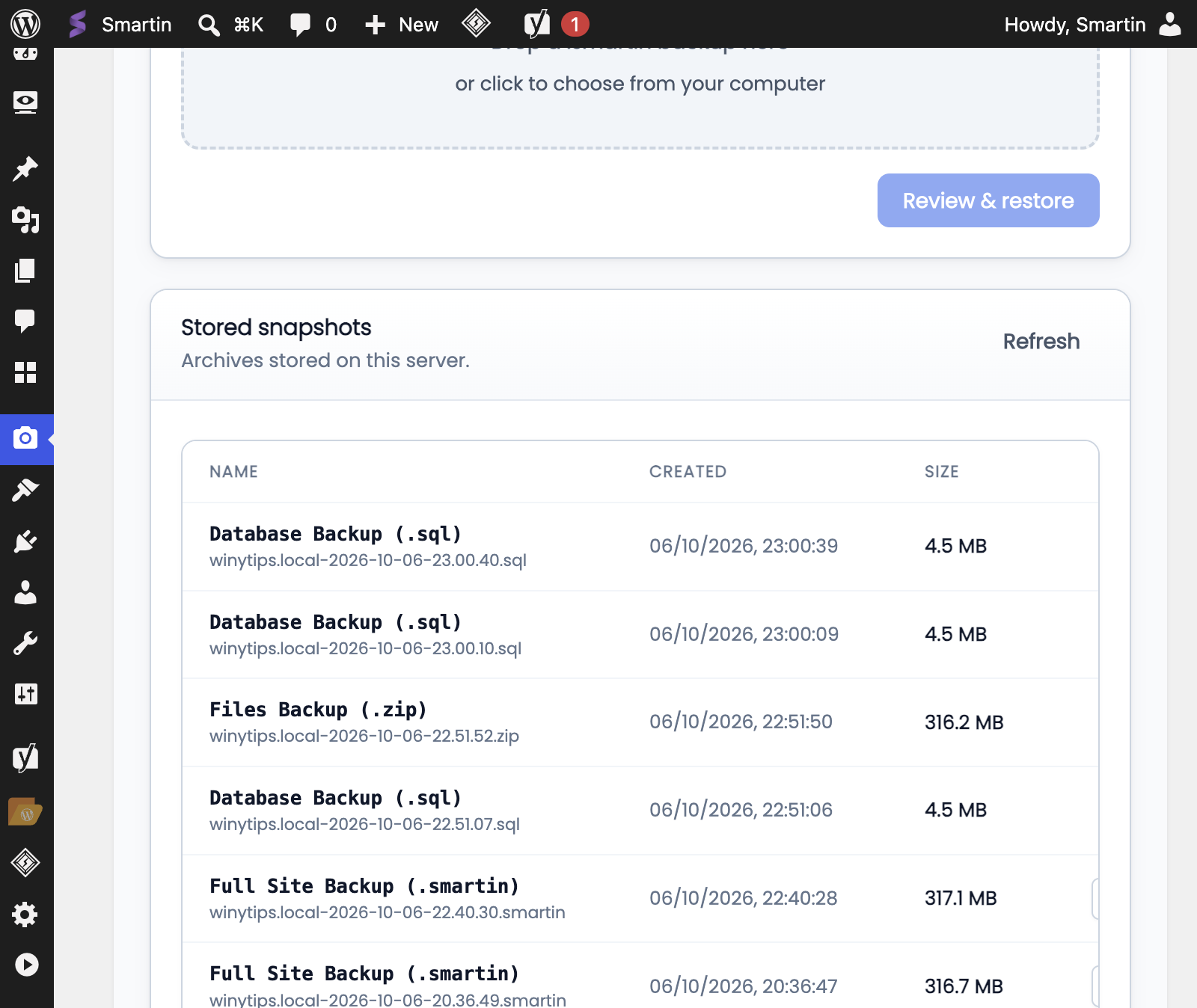Viewport: 1197px width, 1008px height.
Task: Click the diamond icon in admin bar
Action: coord(476,24)
